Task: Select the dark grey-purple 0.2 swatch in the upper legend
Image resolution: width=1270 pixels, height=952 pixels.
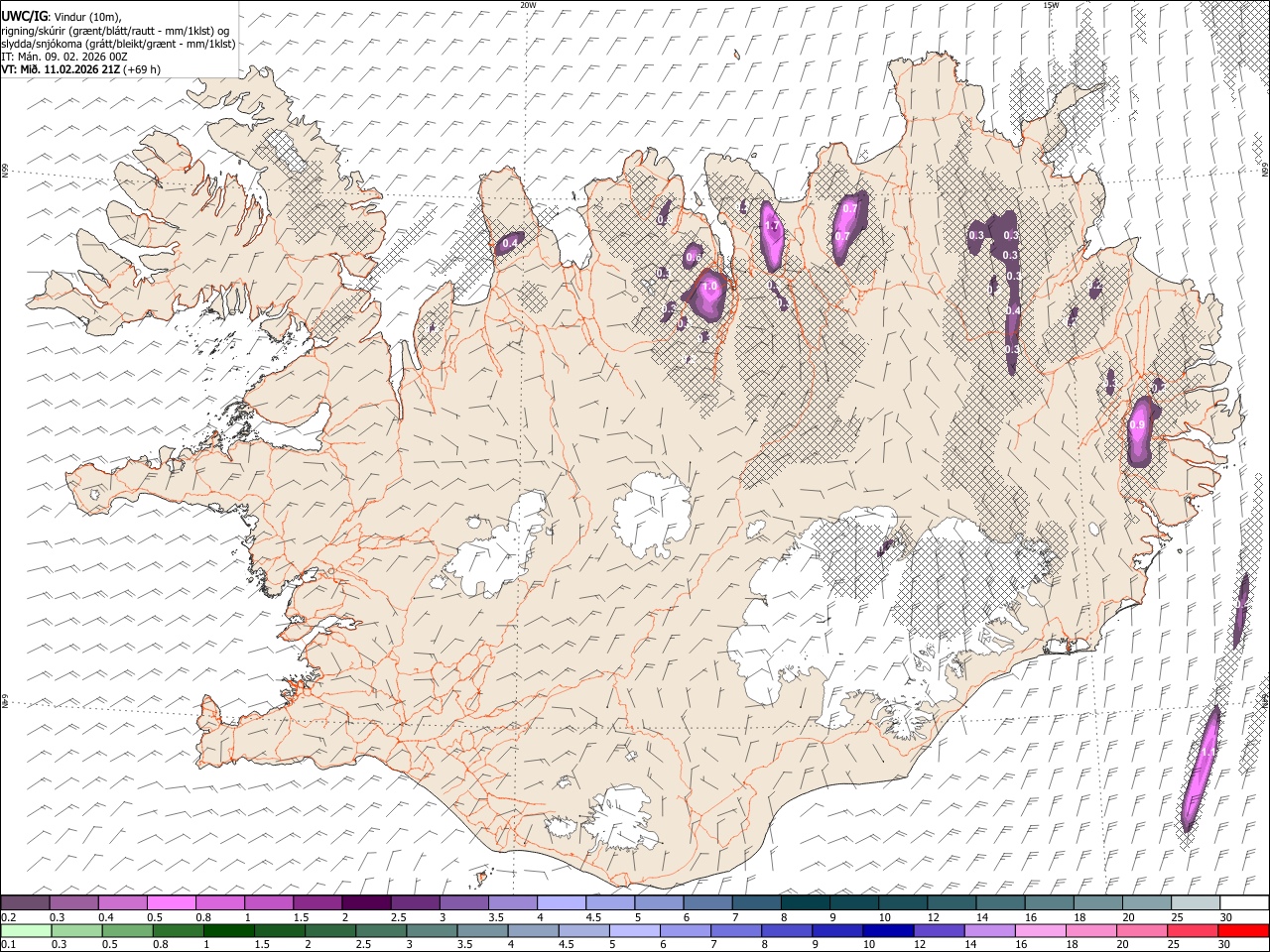Action: 25,903
